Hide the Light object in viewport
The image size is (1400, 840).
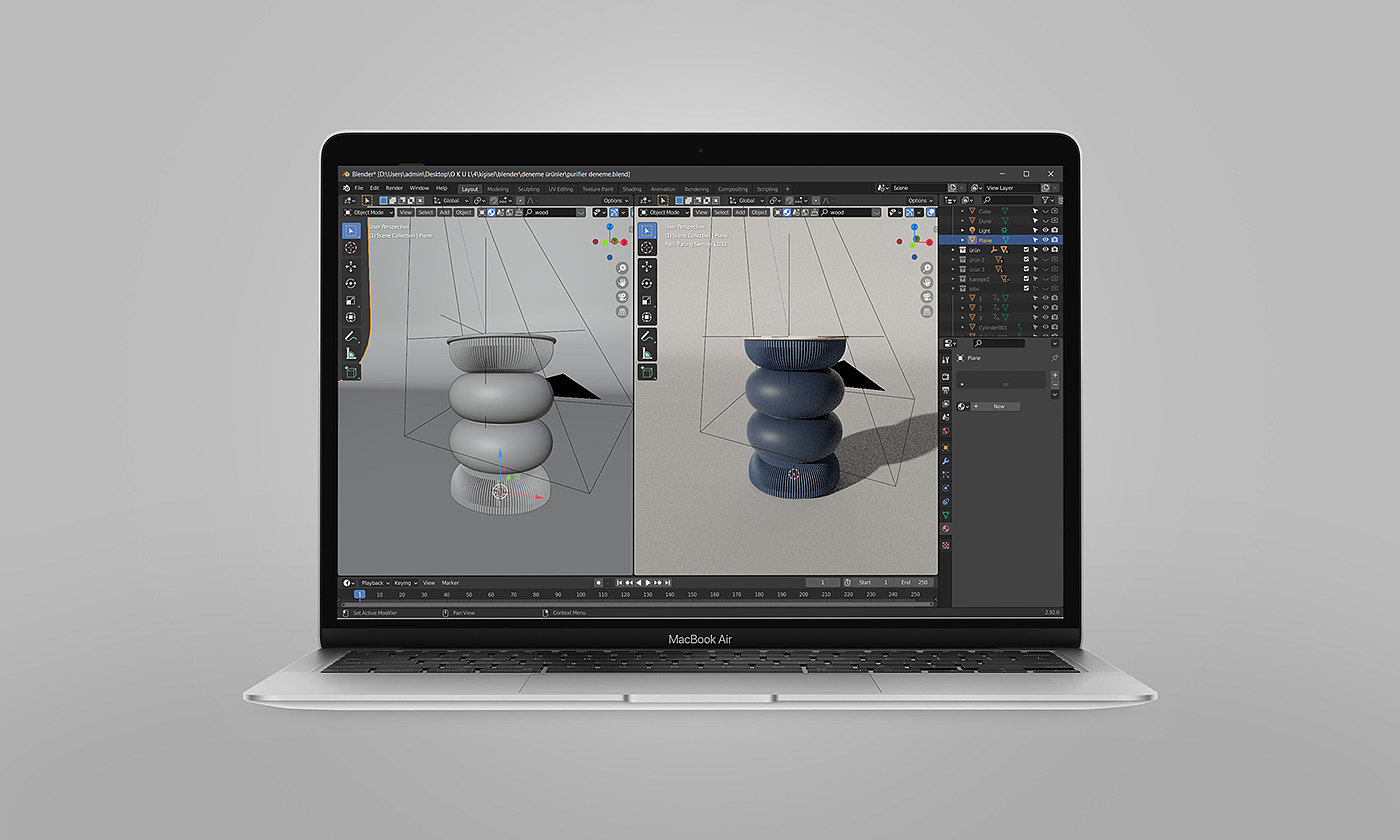[1045, 231]
